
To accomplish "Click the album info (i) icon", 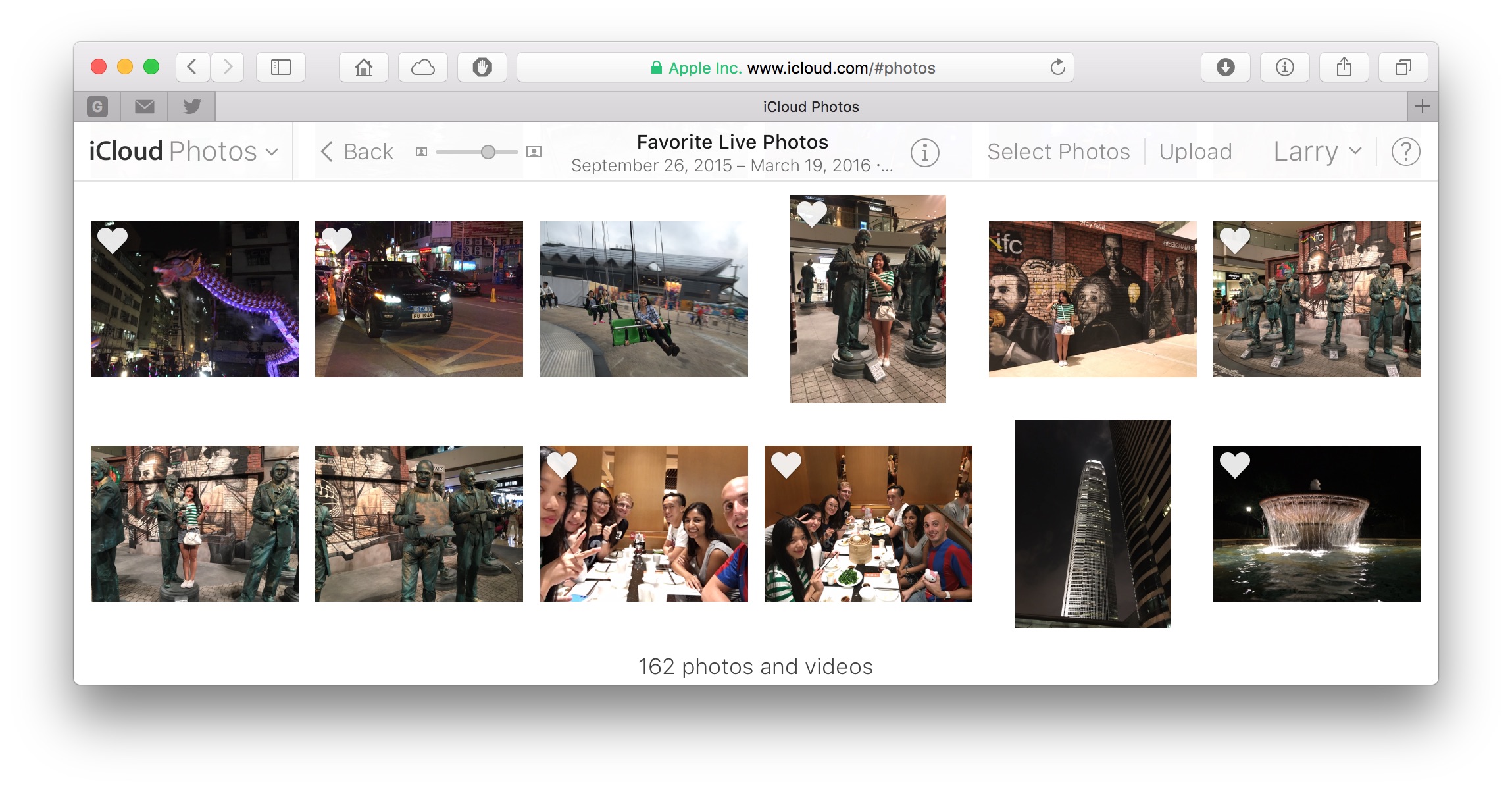I will click(925, 151).
